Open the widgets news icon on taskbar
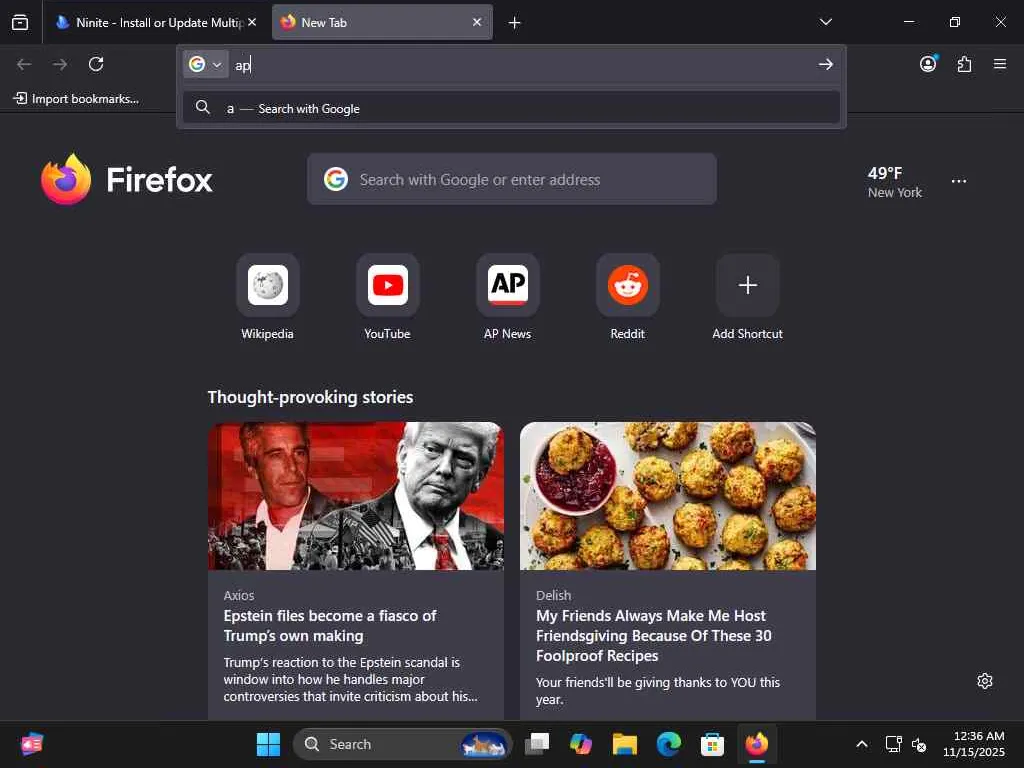 [31, 744]
